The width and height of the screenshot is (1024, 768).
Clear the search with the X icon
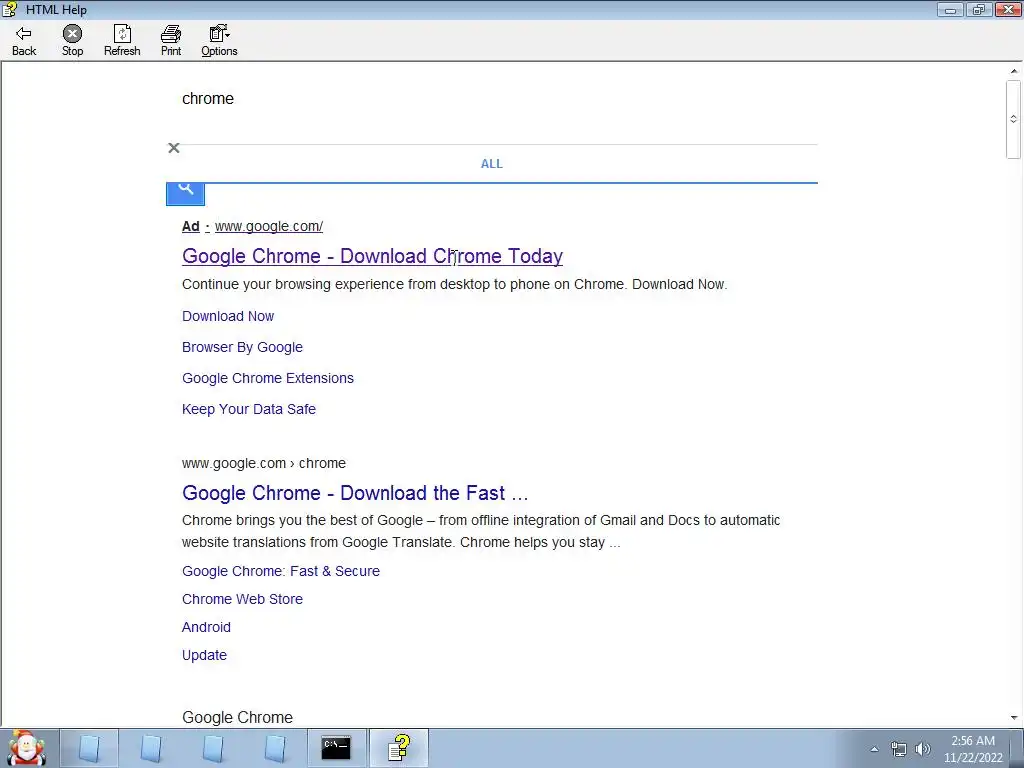(x=174, y=148)
